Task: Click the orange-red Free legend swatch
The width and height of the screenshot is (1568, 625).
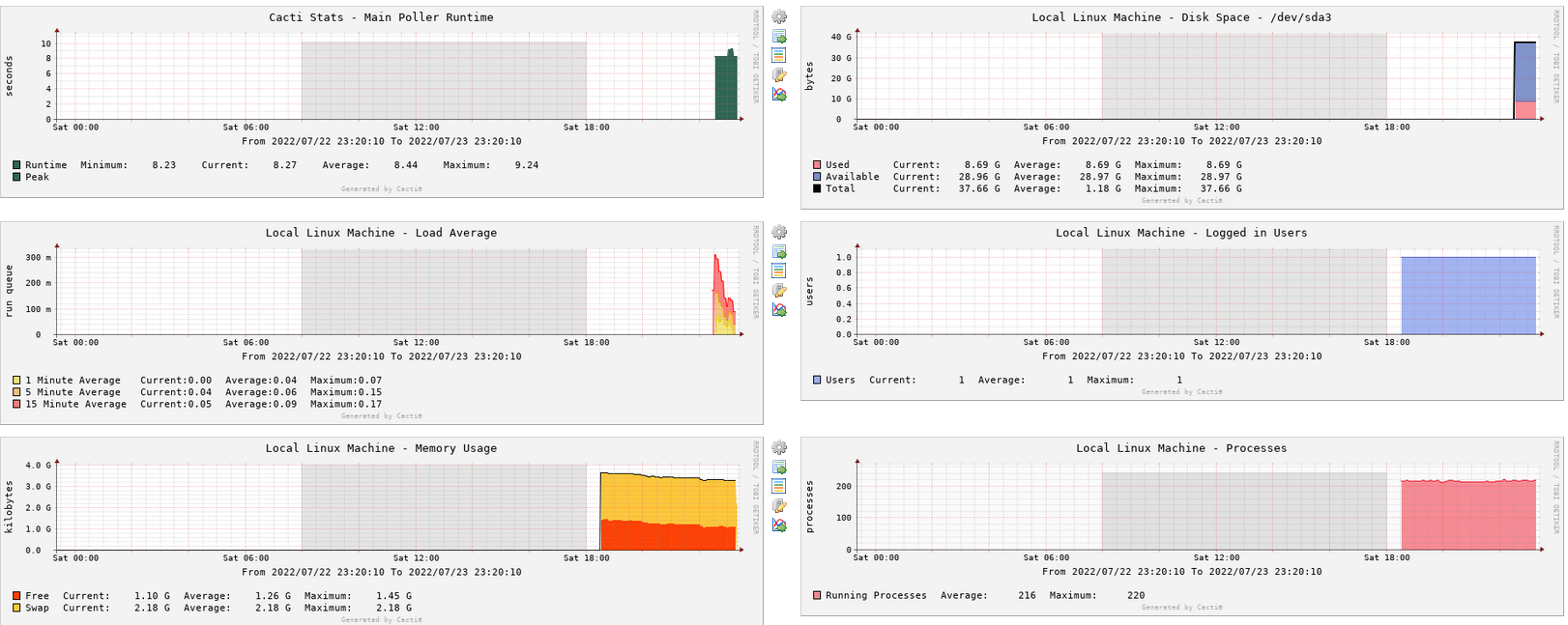Action: [16, 596]
